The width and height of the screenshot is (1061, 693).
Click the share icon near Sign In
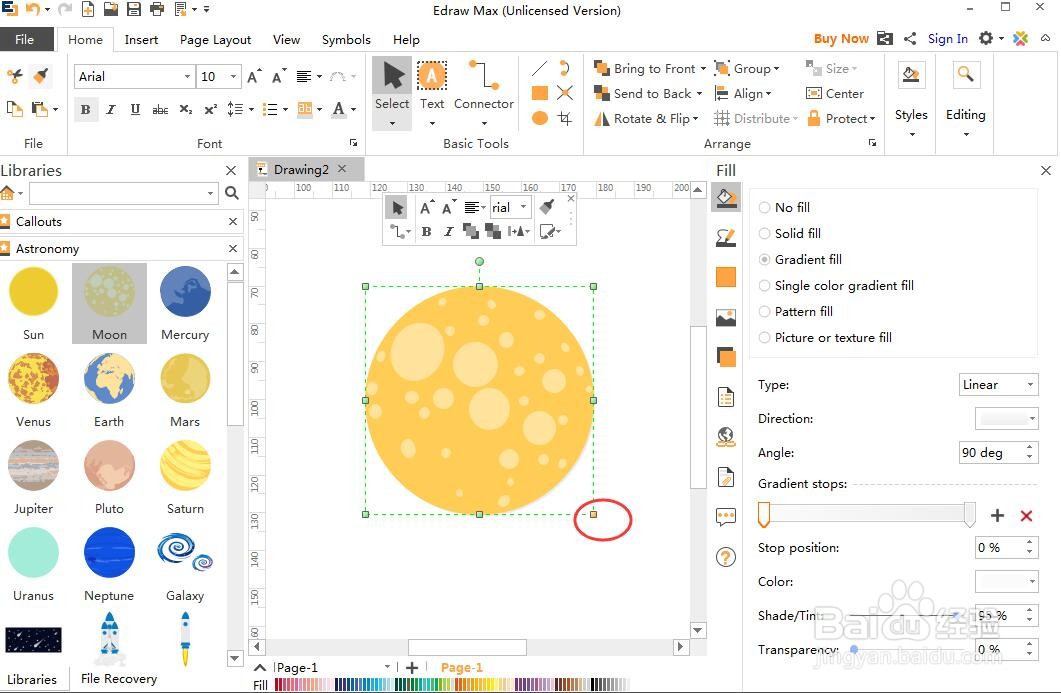910,39
